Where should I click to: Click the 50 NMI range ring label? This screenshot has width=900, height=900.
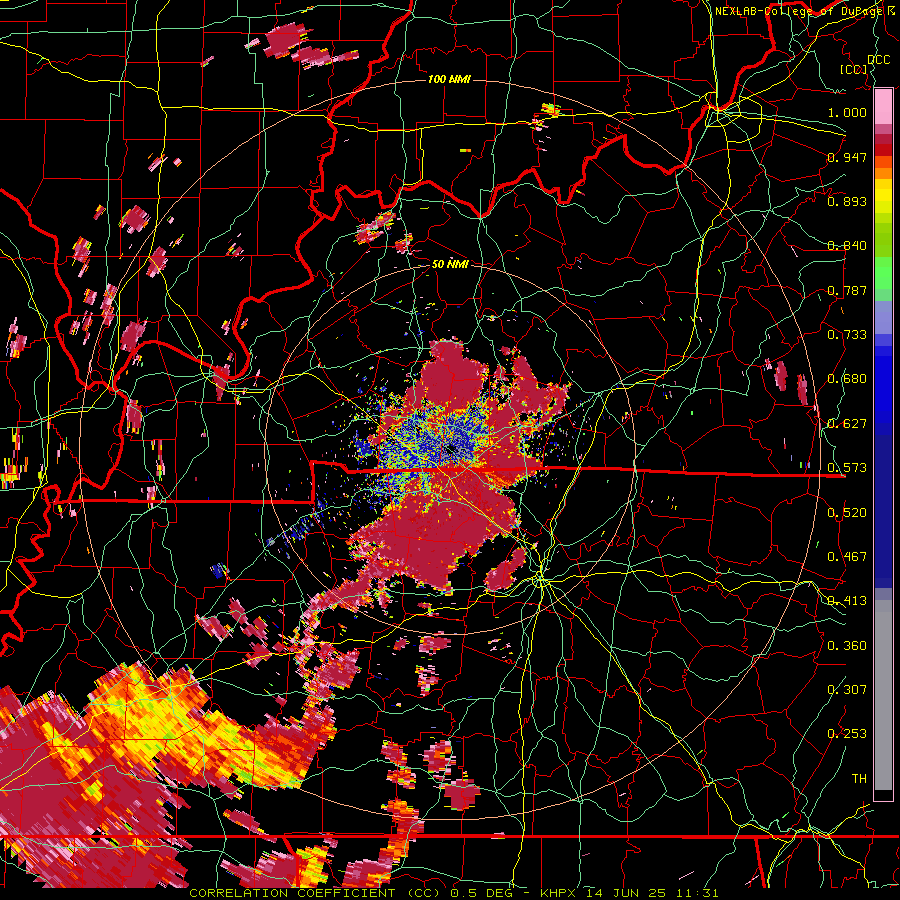point(450,264)
